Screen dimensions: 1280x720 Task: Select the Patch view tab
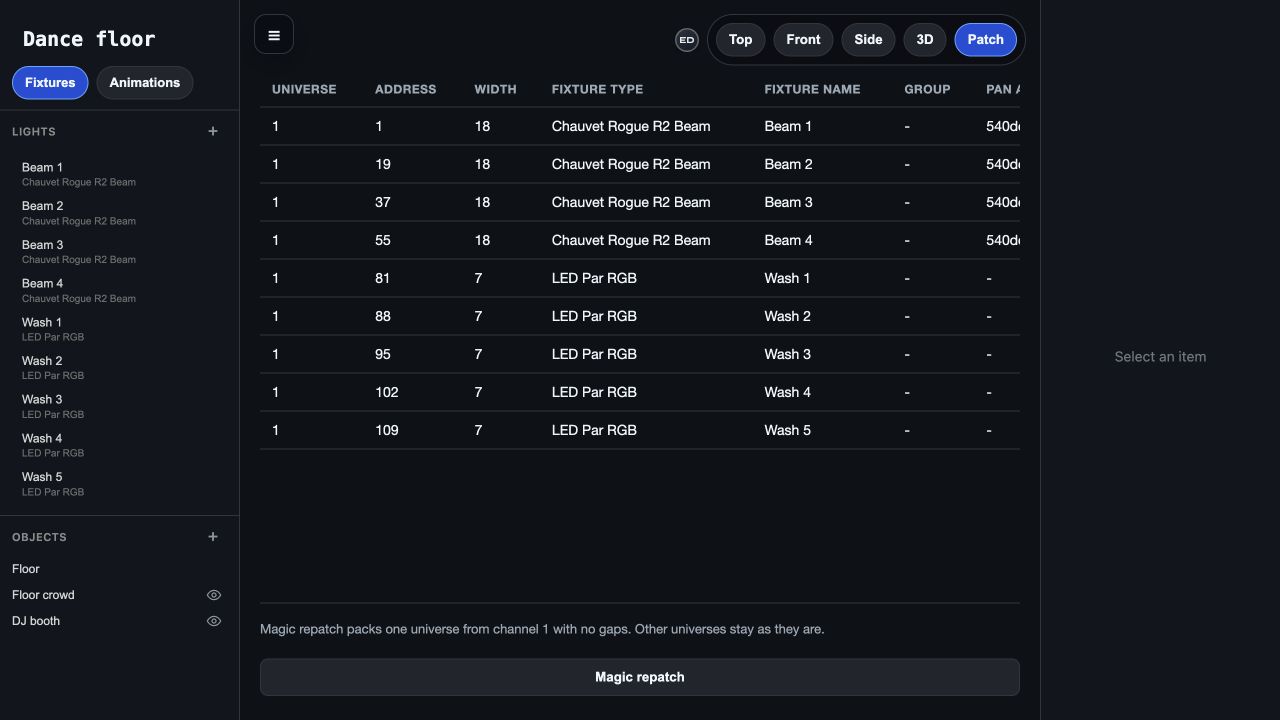click(x=985, y=40)
